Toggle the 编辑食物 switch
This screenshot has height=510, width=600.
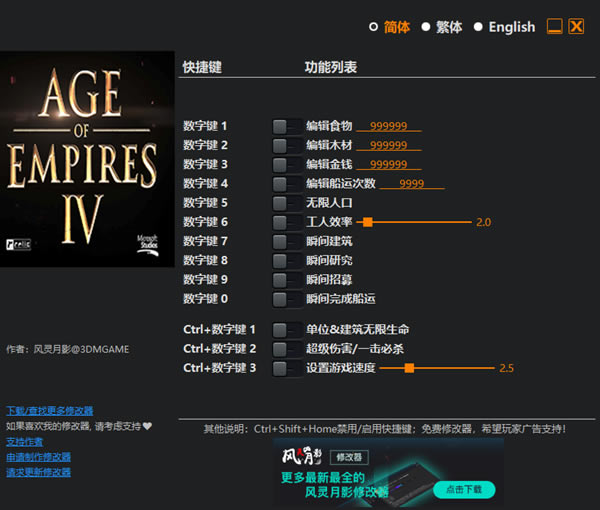click(x=286, y=126)
